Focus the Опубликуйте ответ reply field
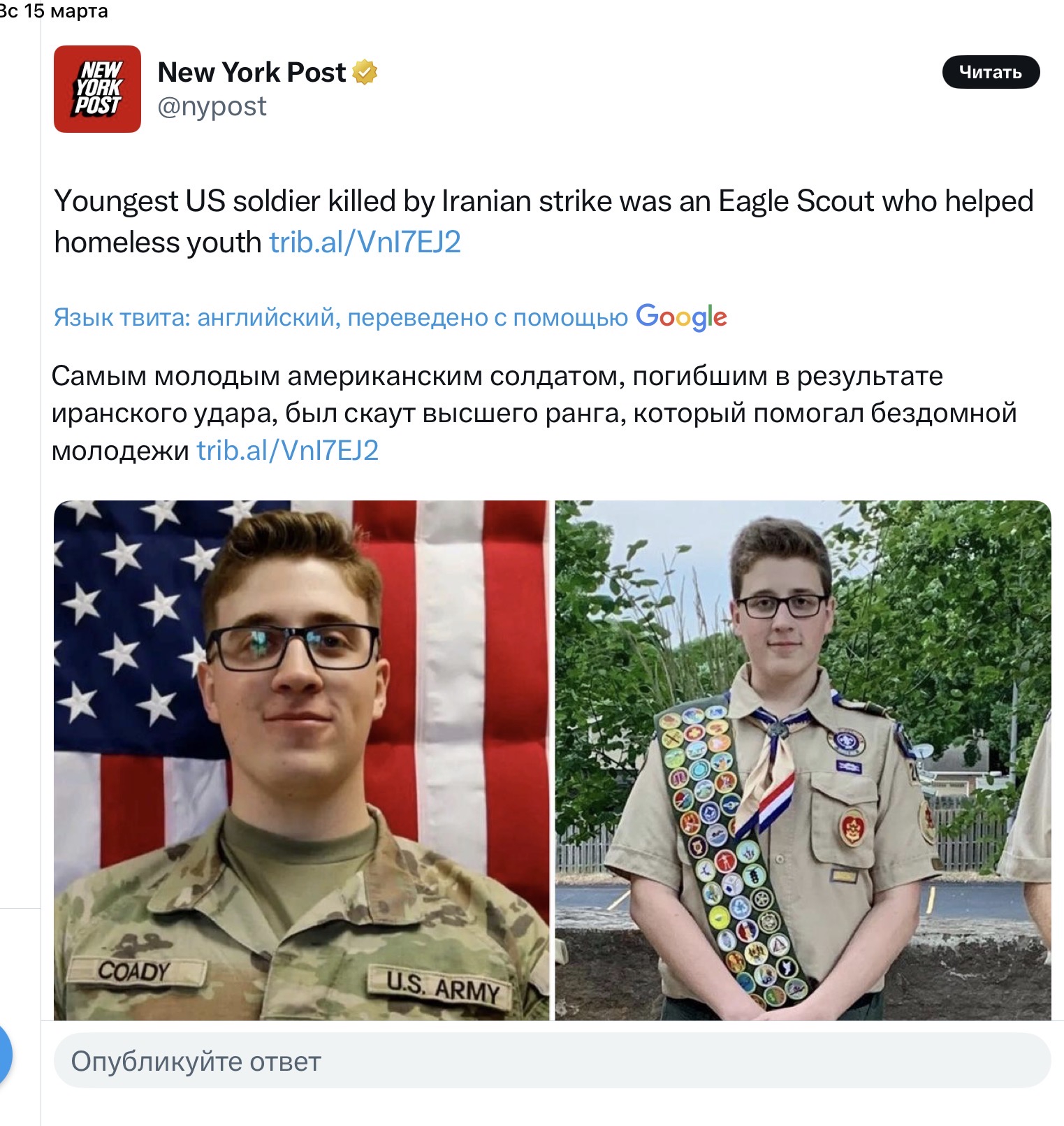The height and width of the screenshot is (1126, 1064). pyautogui.click(x=552, y=1061)
